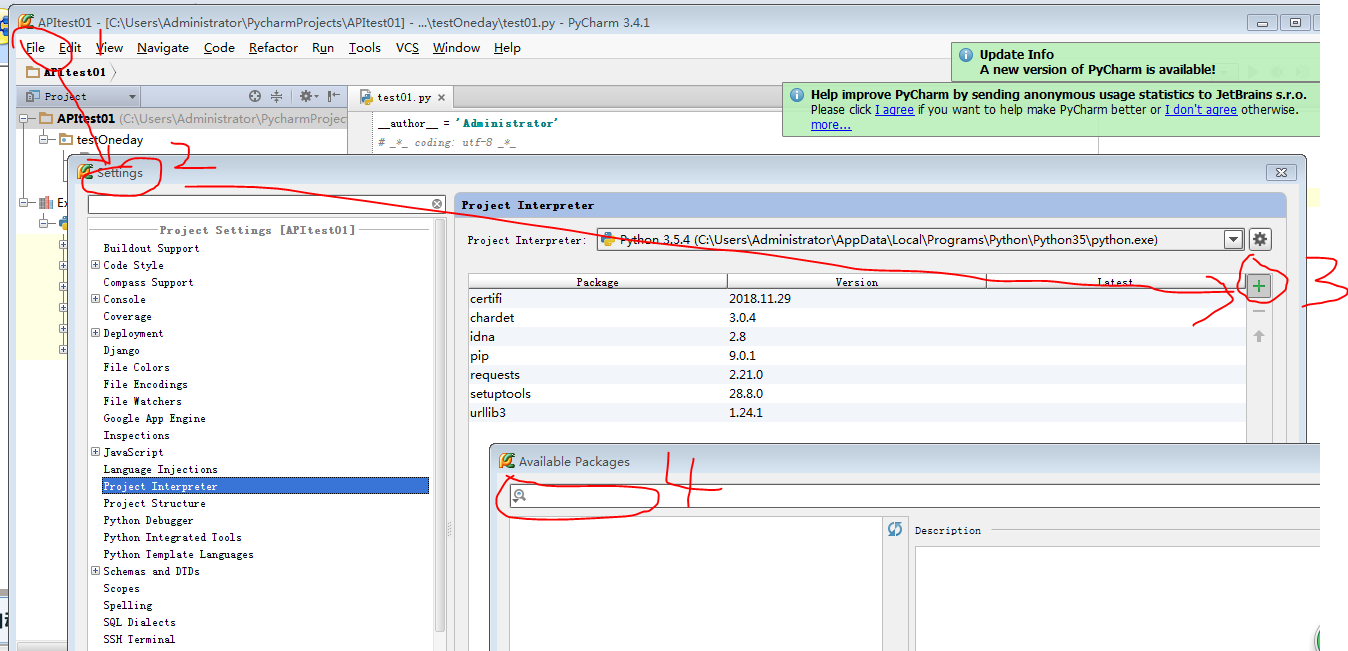1348x651 pixels.
Task: Open the Tools menu
Action: coord(364,47)
